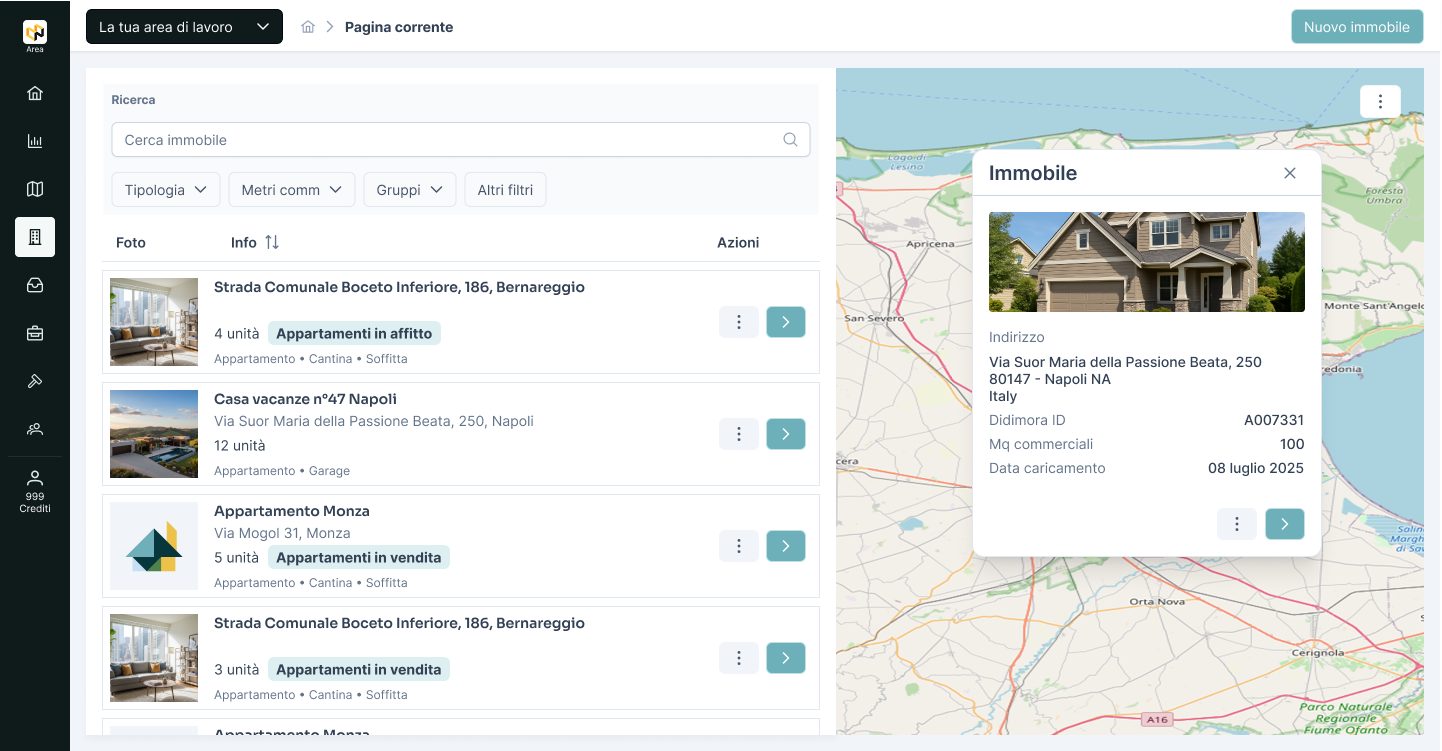This screenshot has width=1442, height=751.
Task: Open the map icon in sidebar
Action: 35,189
